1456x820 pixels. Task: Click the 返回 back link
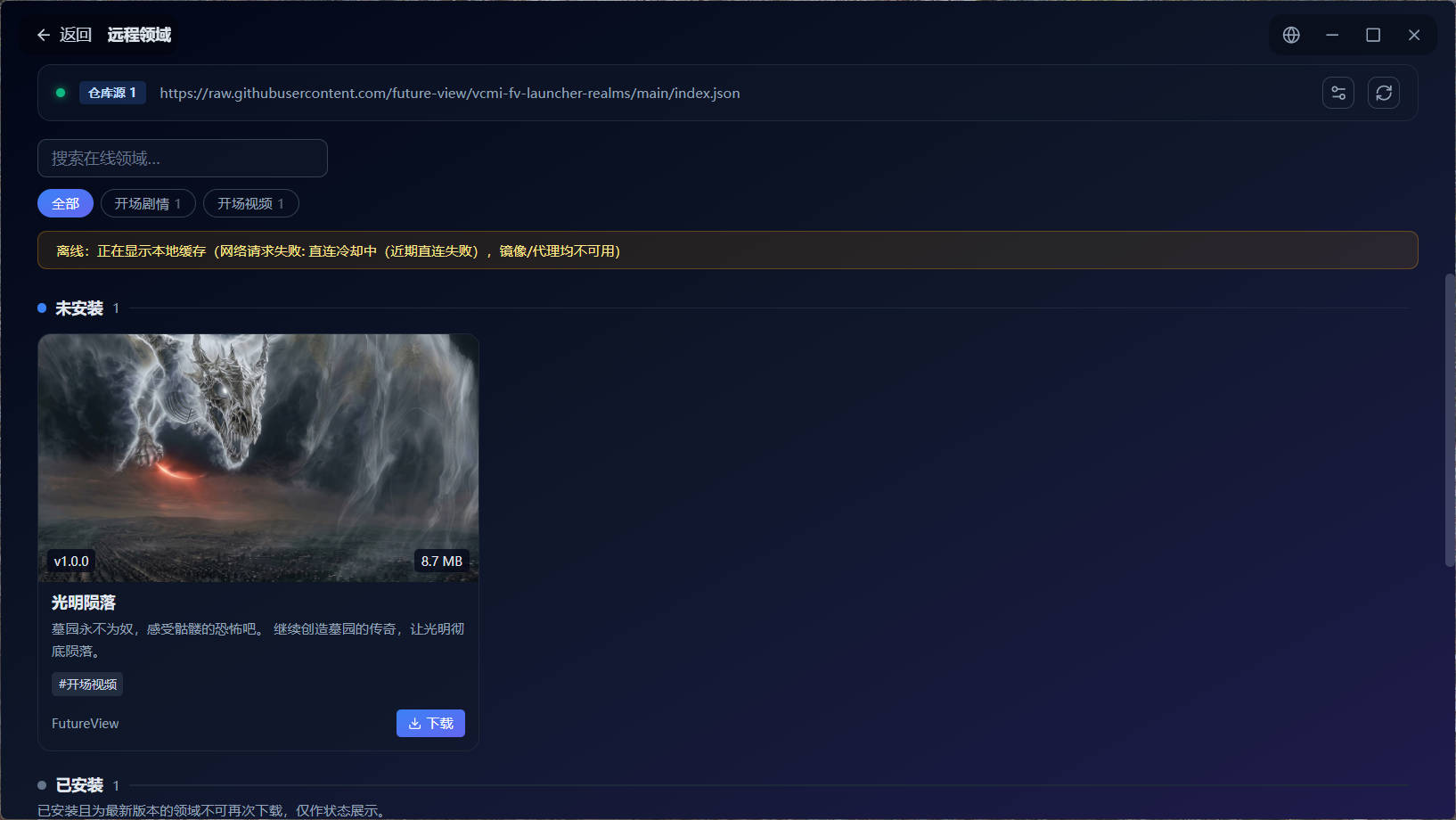coord(76,35)
